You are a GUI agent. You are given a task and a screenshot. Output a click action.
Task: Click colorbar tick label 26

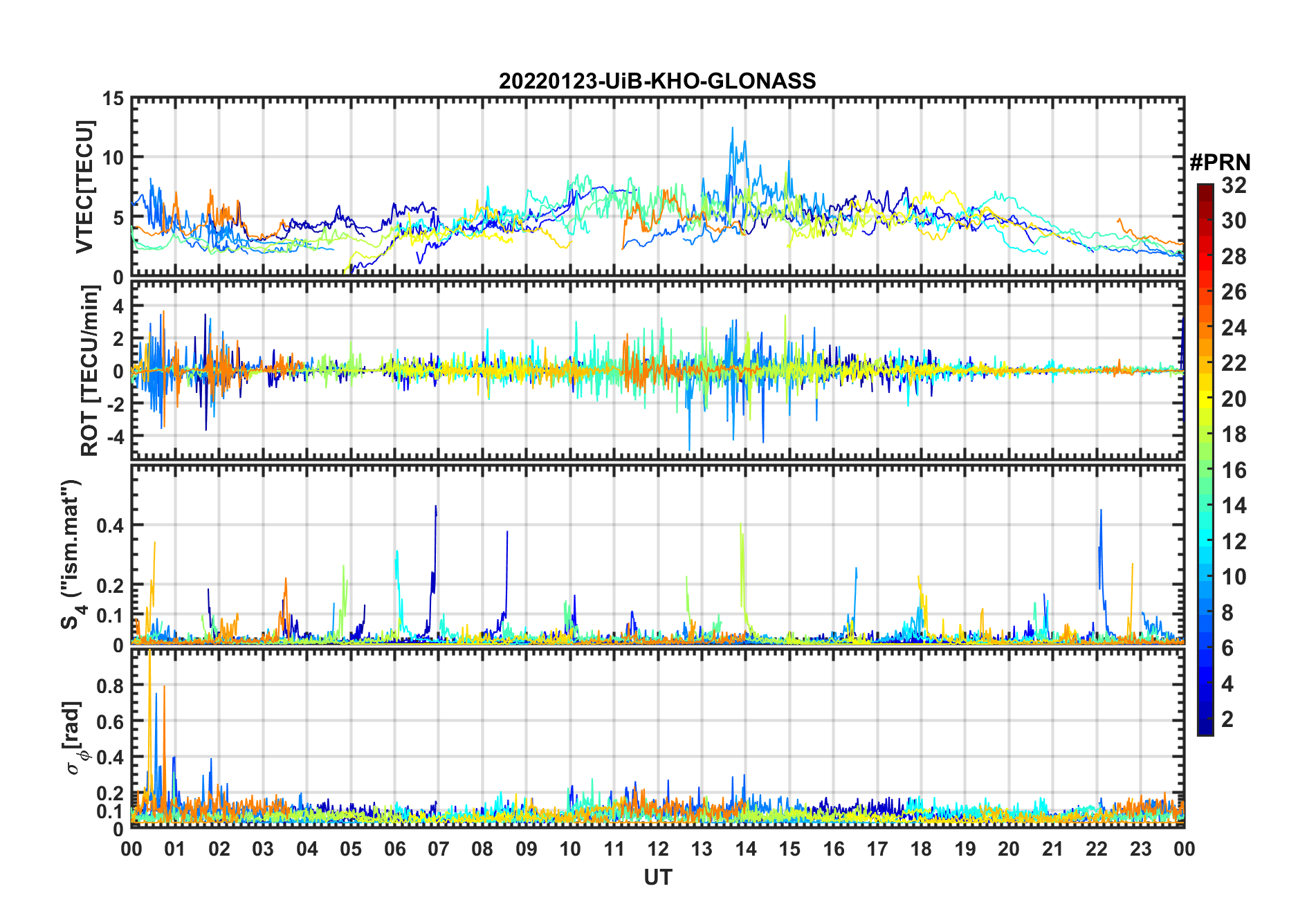(x=1234, y=292)
